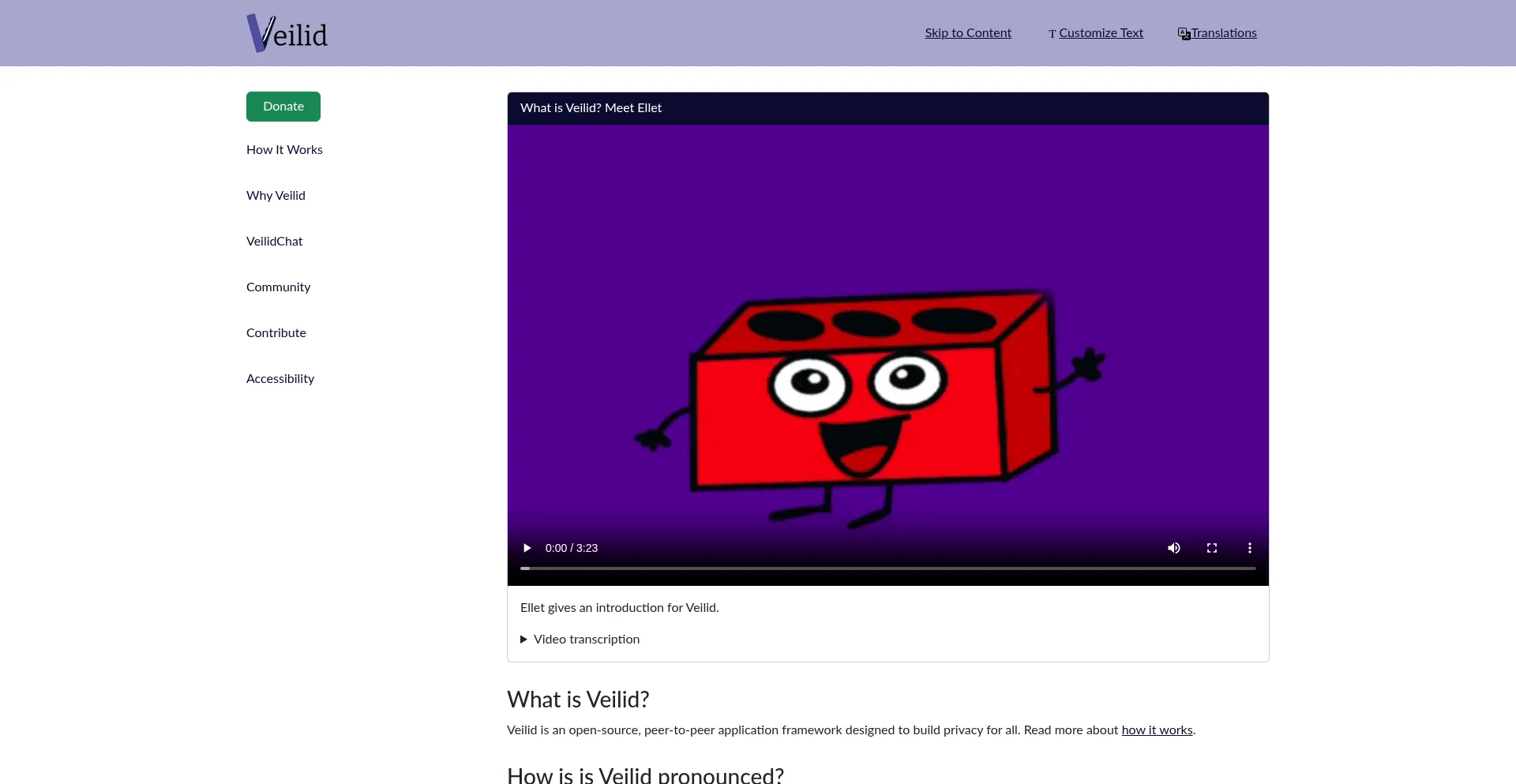Image resolution: width=1516 pixels, height=784 pixels.
Task: Visit the Contribute page
Action: point(276,332)
